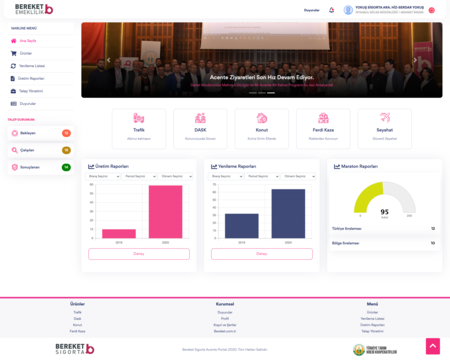Screen dimensions: 450x362
Task: Click Detay button under Üretim Raporları chart
Action: click(x=139, y=254)
